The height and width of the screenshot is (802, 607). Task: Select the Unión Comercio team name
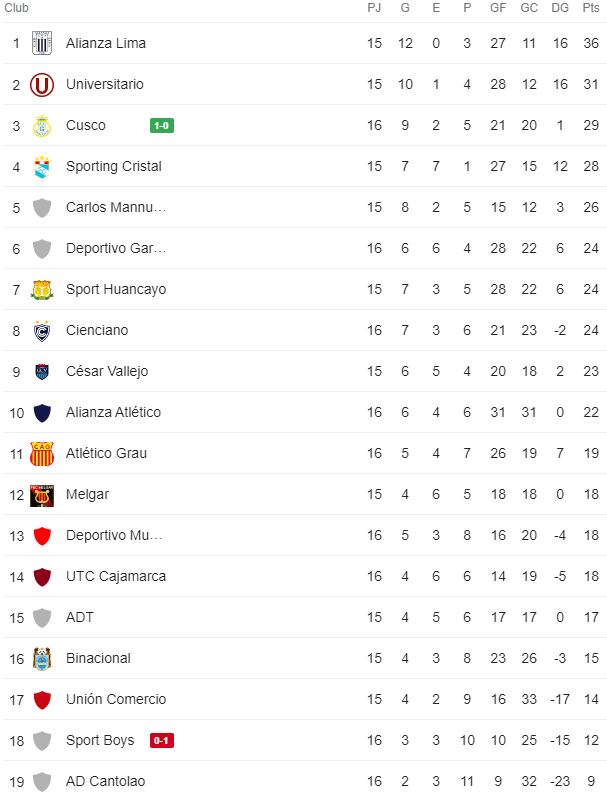[116, 700]
